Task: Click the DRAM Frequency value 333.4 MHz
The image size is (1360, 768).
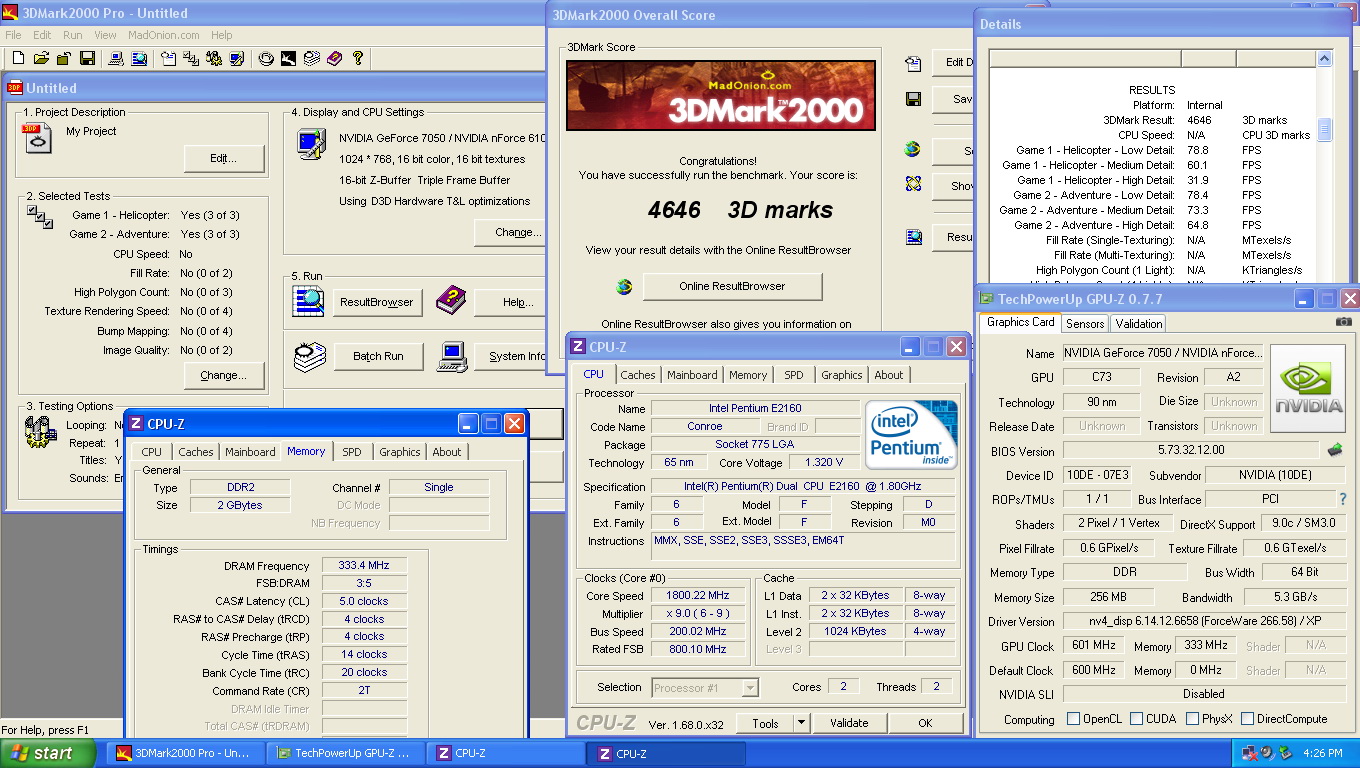Action: [364, 566]
